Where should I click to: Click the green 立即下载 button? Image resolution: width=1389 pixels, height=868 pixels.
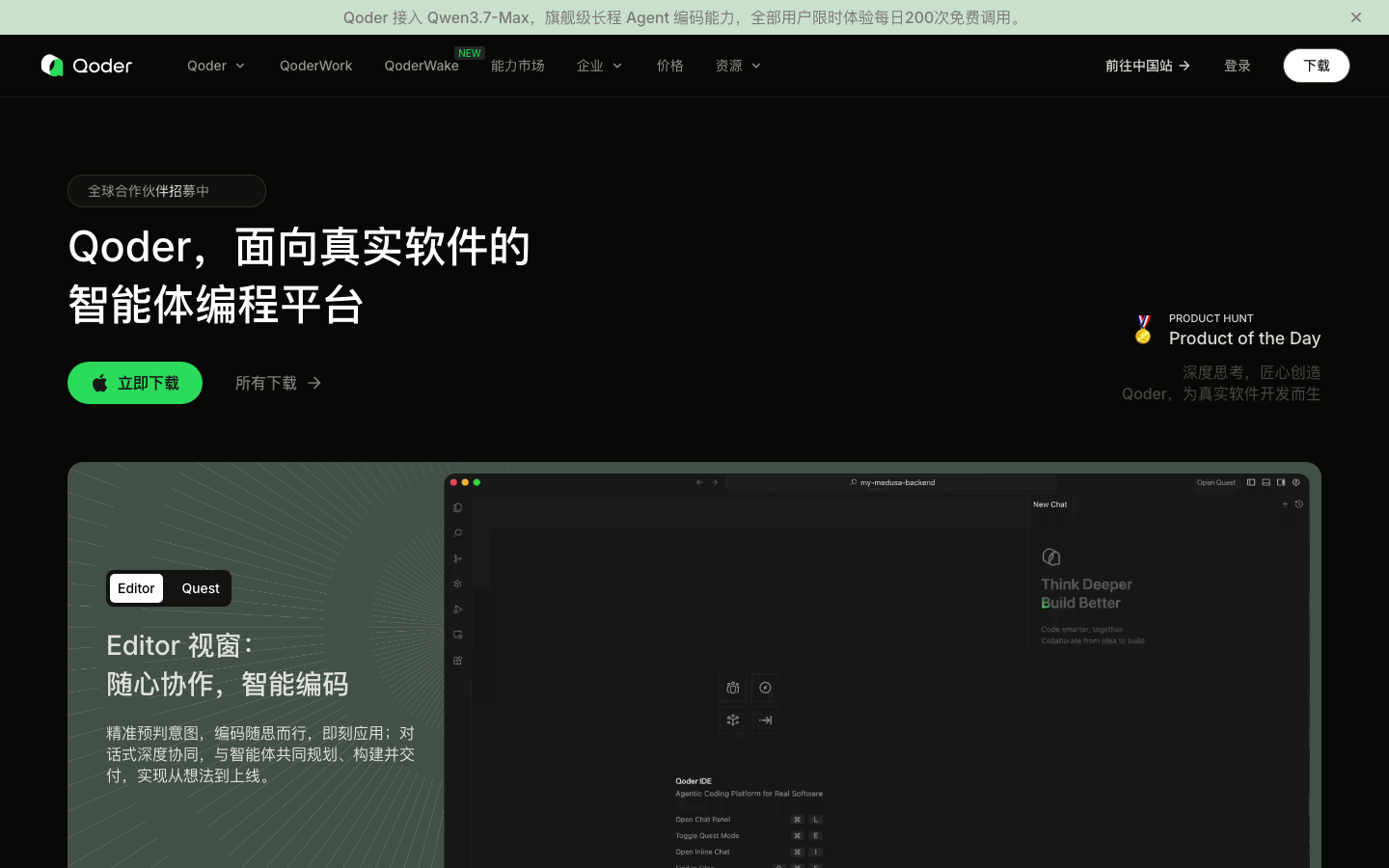pos(135,383)
